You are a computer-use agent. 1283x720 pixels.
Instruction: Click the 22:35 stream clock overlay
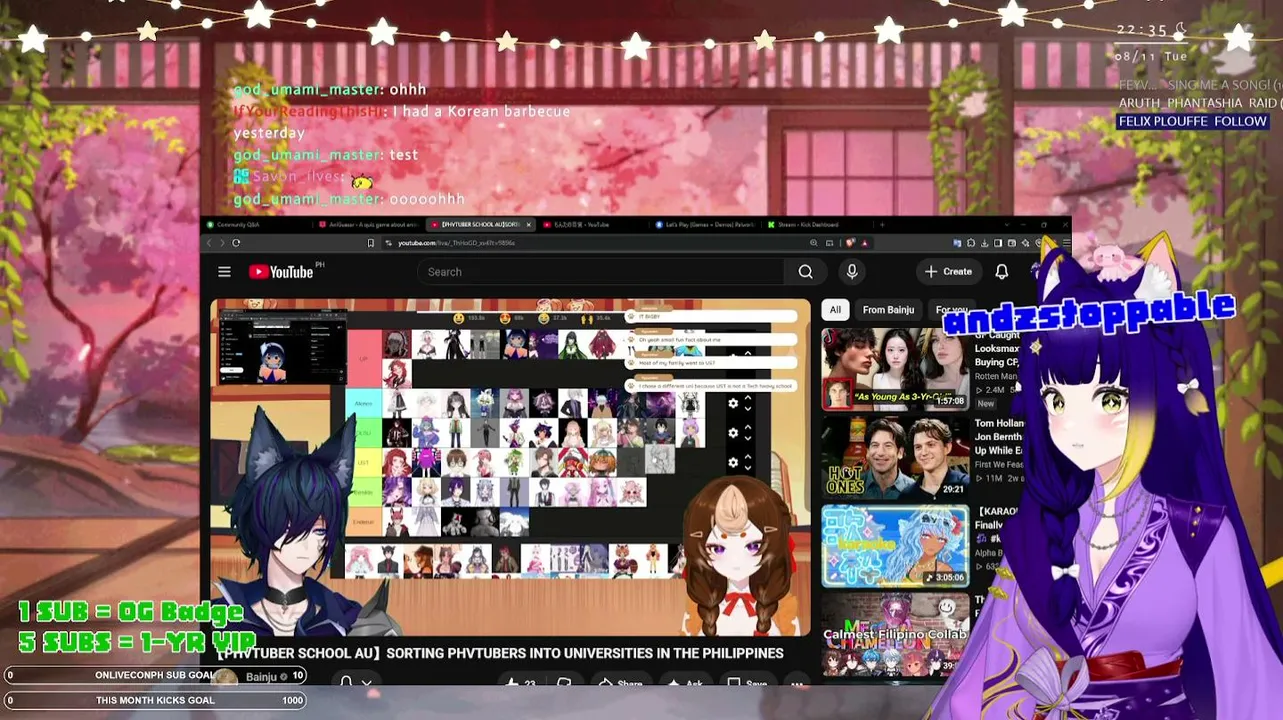(1142, 31)
